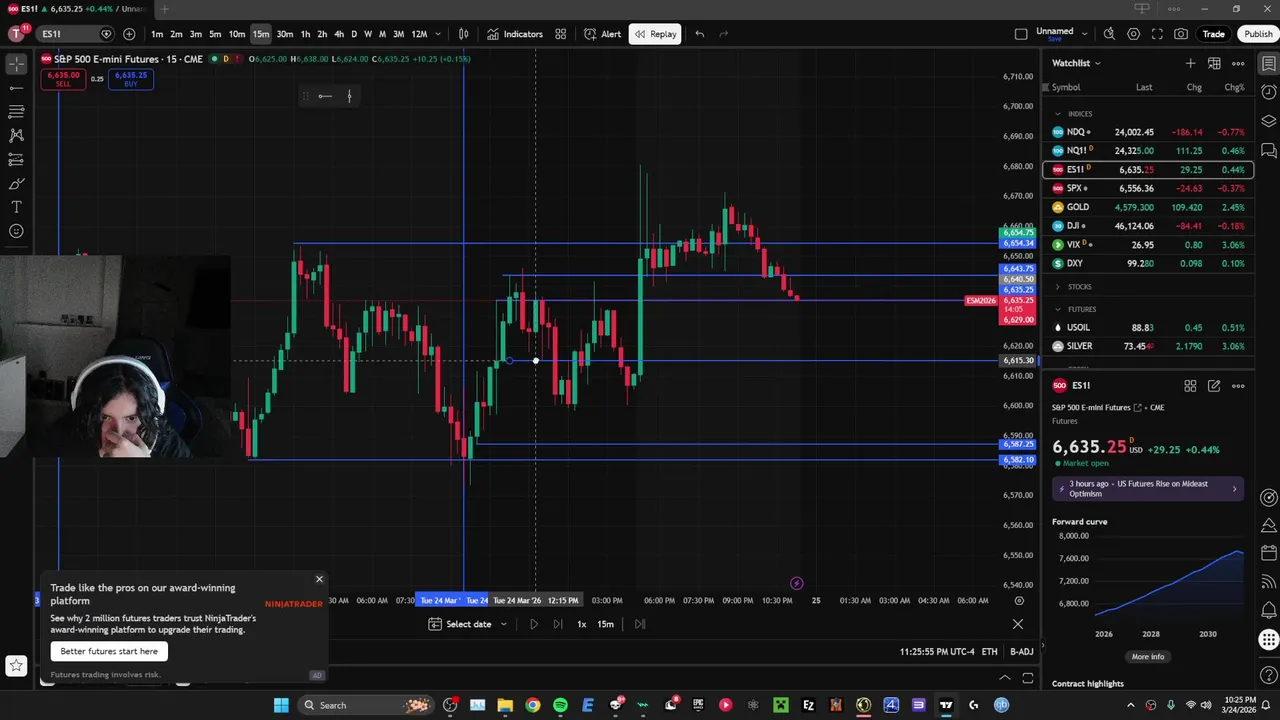
Task: Select the trend line drawing tool
Action: tap(16, 88)
